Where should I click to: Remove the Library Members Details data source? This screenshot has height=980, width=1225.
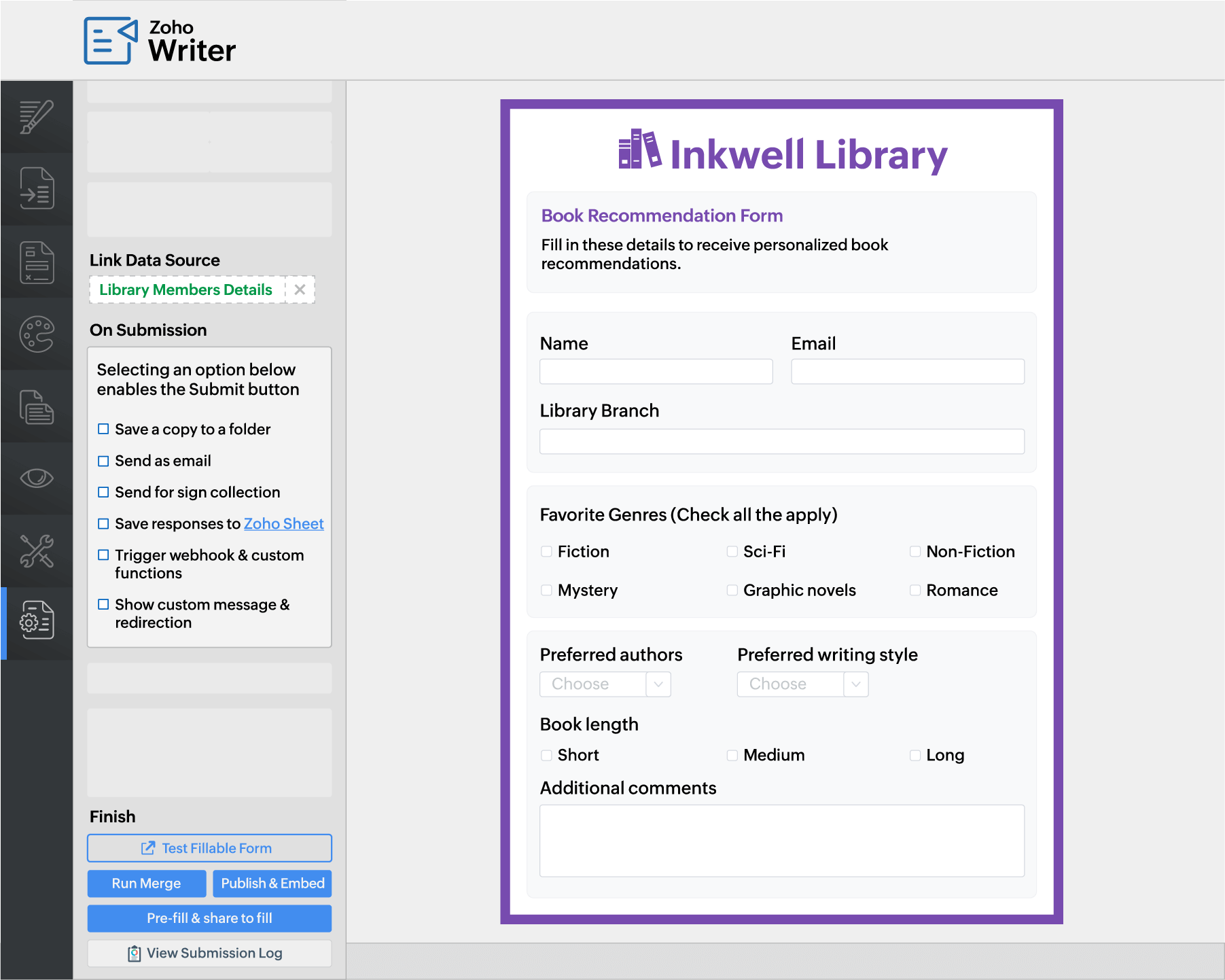(x=300, y=290)
